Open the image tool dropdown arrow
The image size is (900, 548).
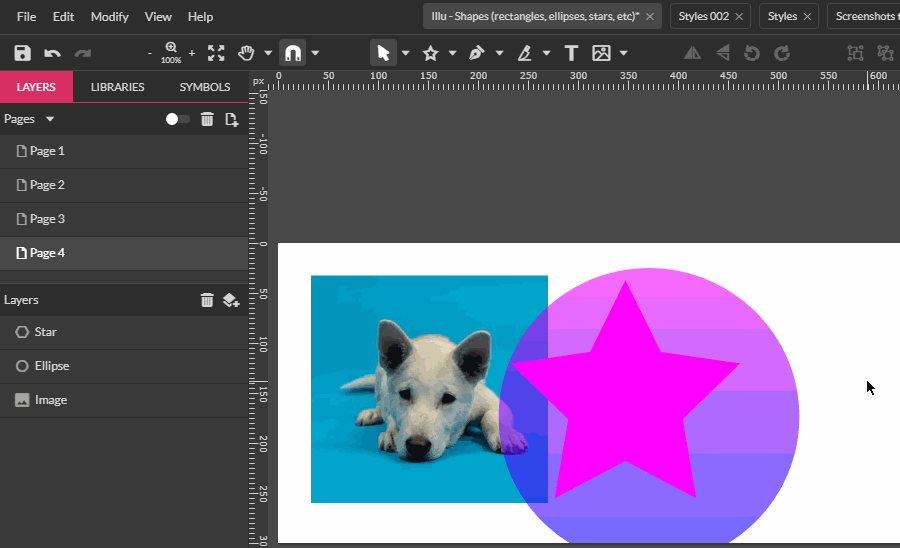624,53
